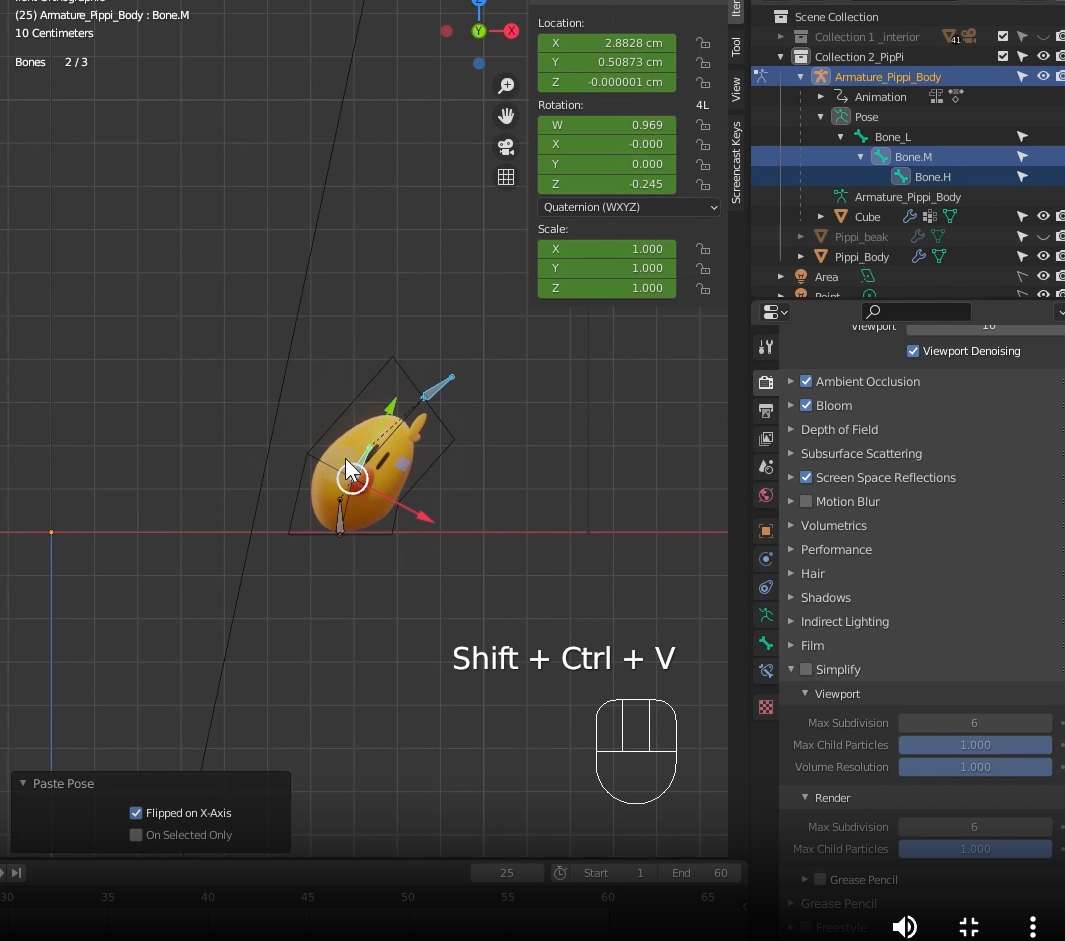The height and width of the screenshot is (941, 1065).
Task: Uncheck Screen Space Reflections
Action: tap(806, 478)
